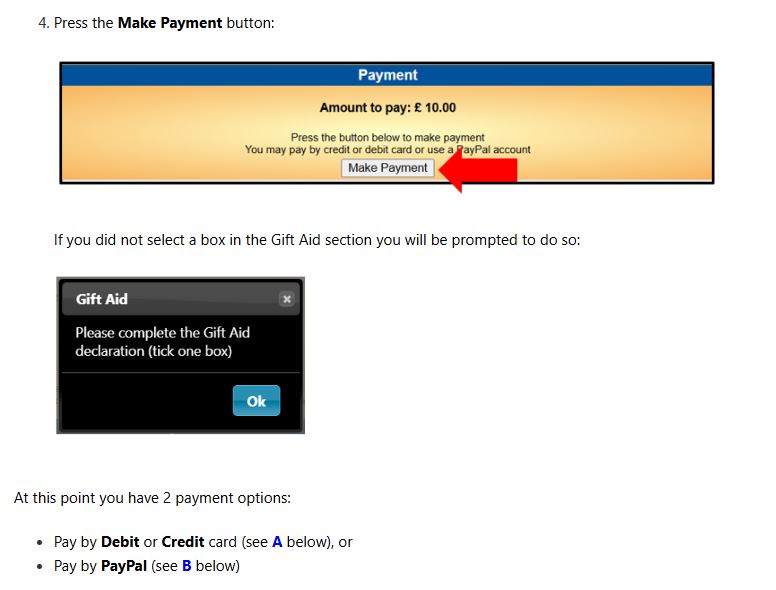Image resolution: width=776 pixels, height=590 pixels.
Task: Select the blue Payment header bar
Action: click(387, 75)
